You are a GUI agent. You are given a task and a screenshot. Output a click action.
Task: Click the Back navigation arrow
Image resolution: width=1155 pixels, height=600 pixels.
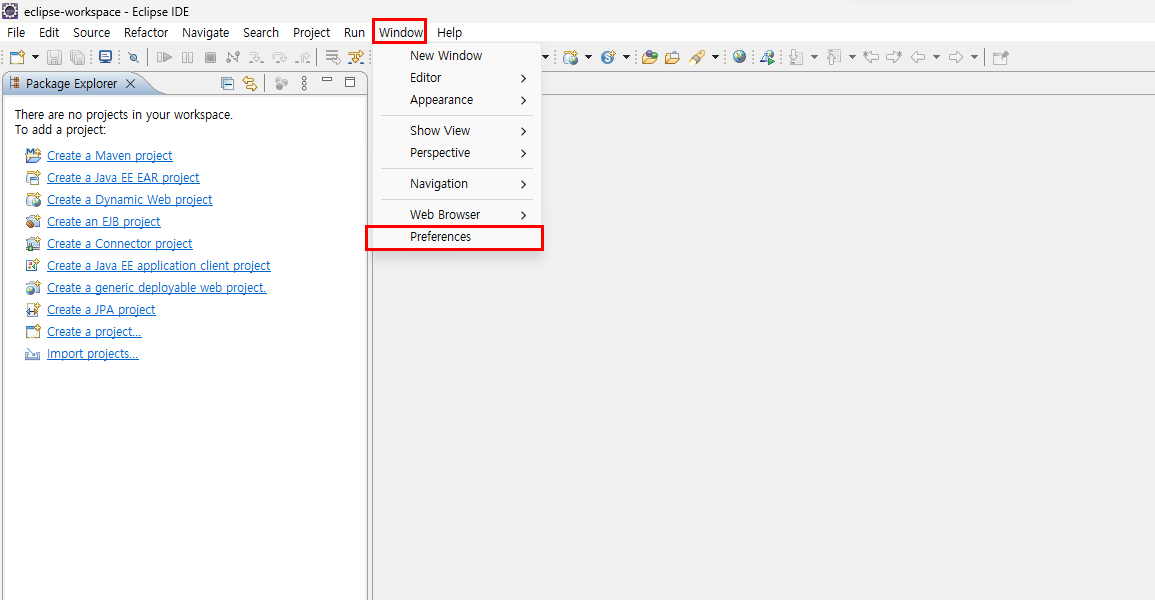(x=918, y=57)
